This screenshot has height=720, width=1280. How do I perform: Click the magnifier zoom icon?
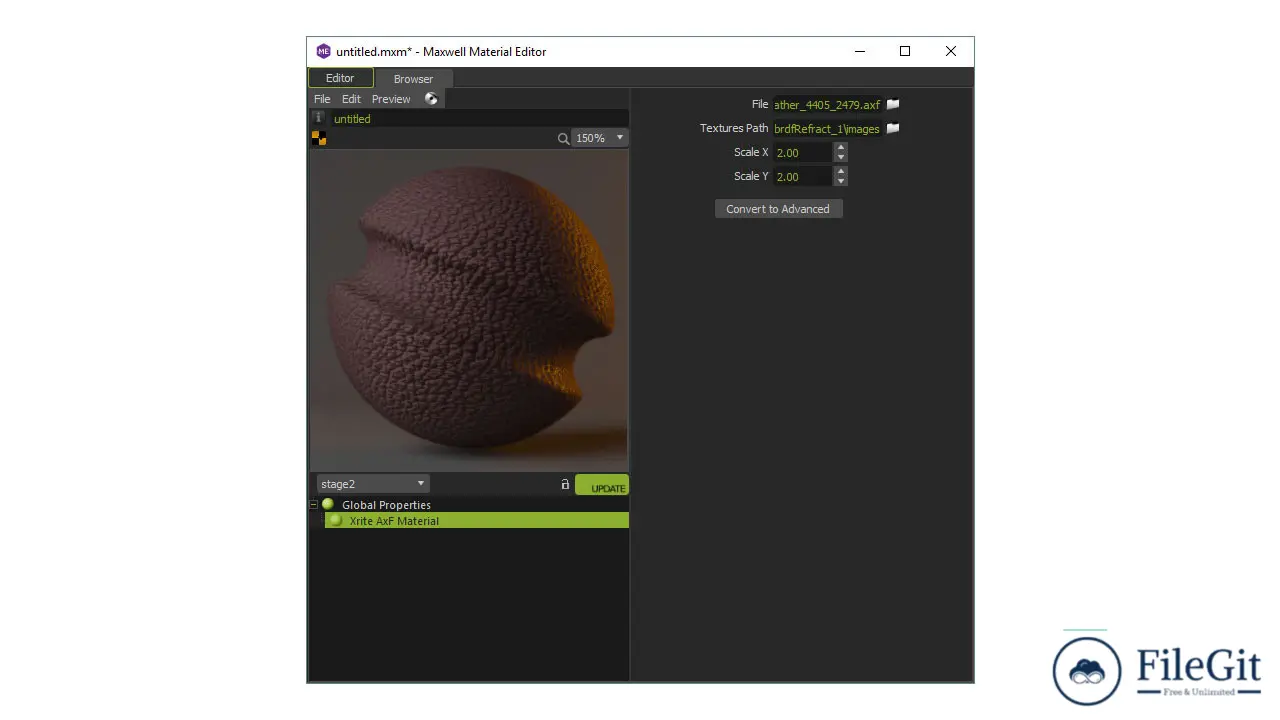tap(564, 138)
